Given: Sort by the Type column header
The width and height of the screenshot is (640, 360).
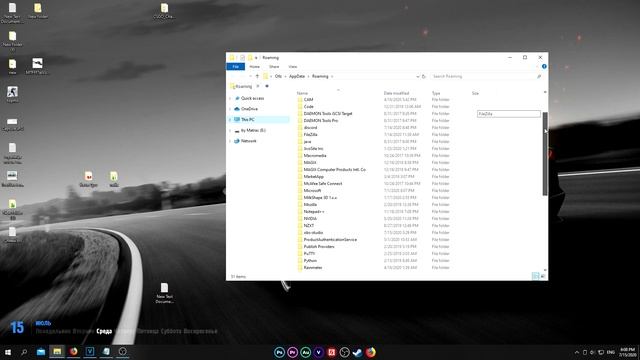Looking at the screenshot, I should click(x=436, y=93).
